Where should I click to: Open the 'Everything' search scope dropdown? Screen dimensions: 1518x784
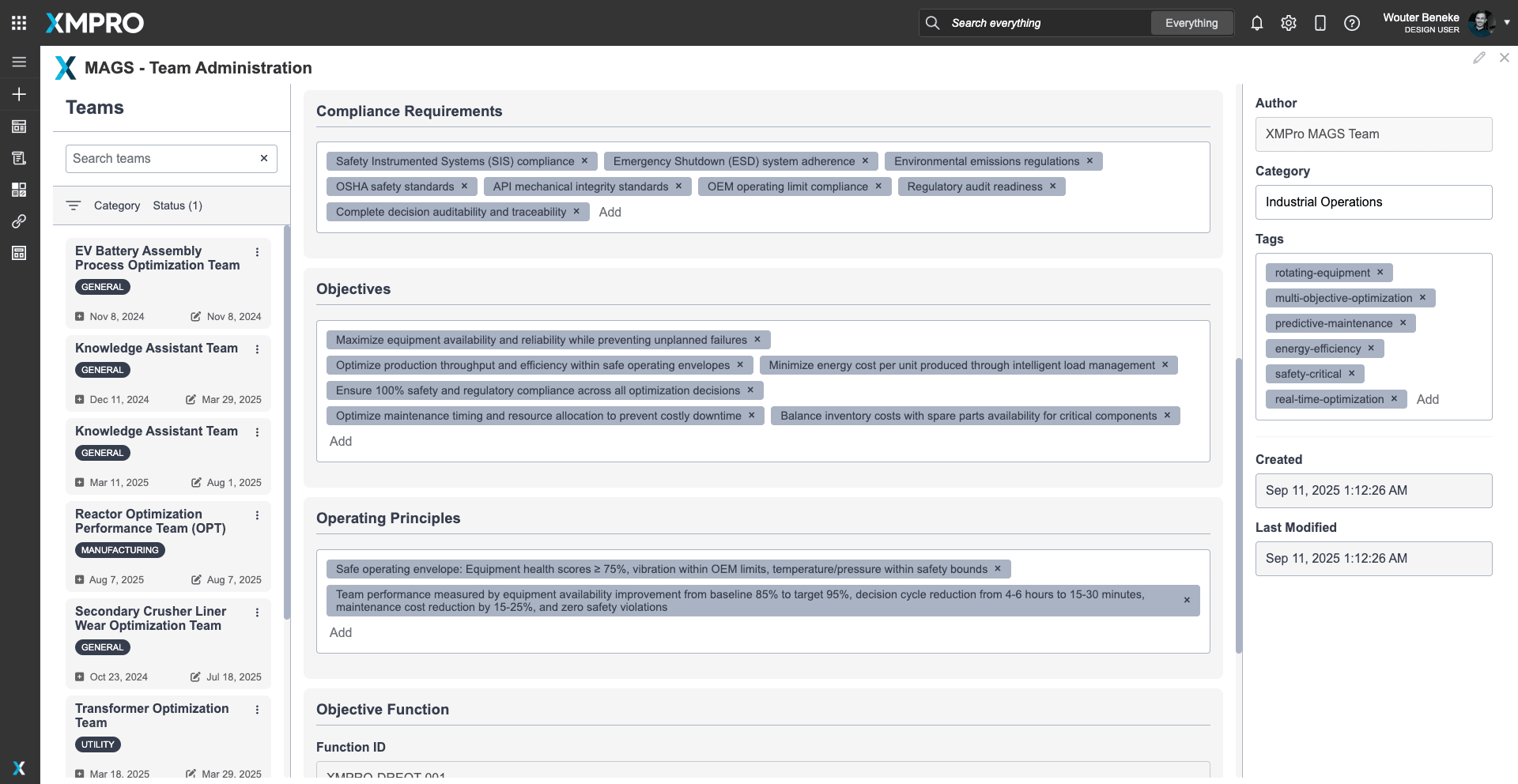click(x=1191, y=23)
